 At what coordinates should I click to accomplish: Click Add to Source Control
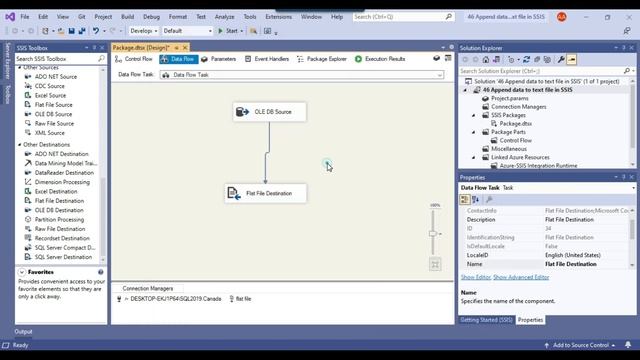pos(580,345)
